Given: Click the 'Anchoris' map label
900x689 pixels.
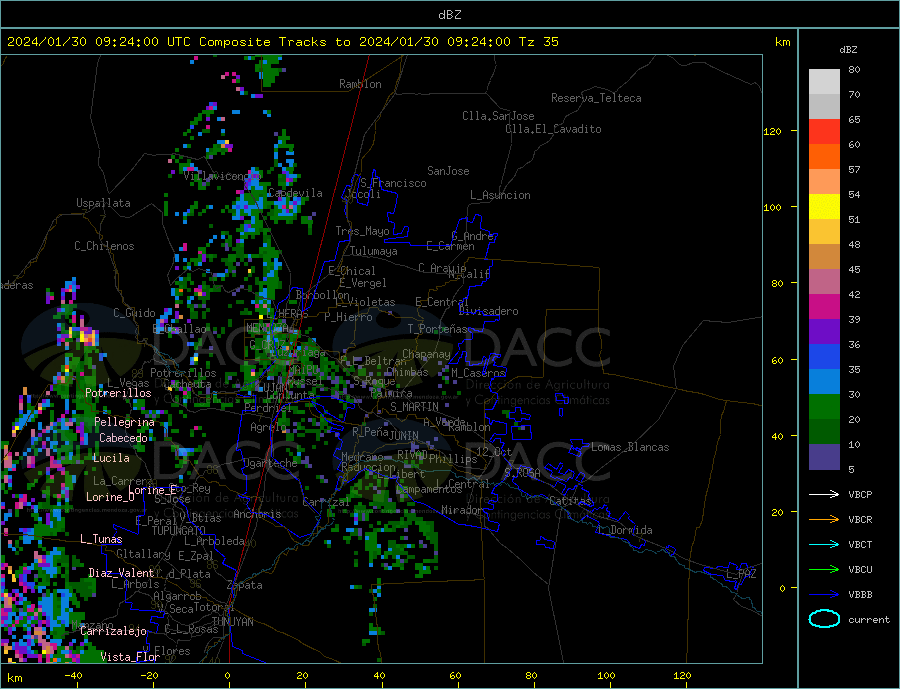Looking at the screenshot, I should point(257,514).
